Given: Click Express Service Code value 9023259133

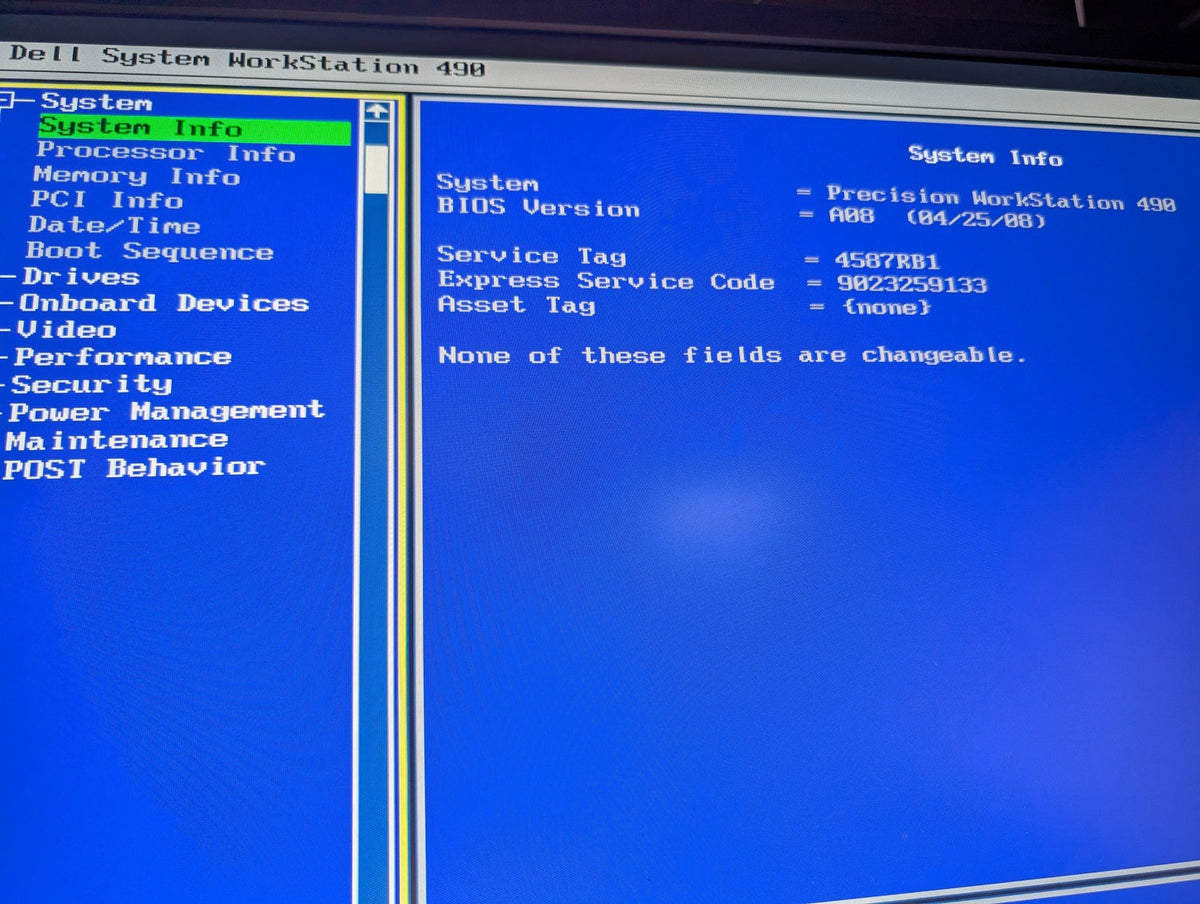Looking at the screenshot, I should (x=911, y=284).
